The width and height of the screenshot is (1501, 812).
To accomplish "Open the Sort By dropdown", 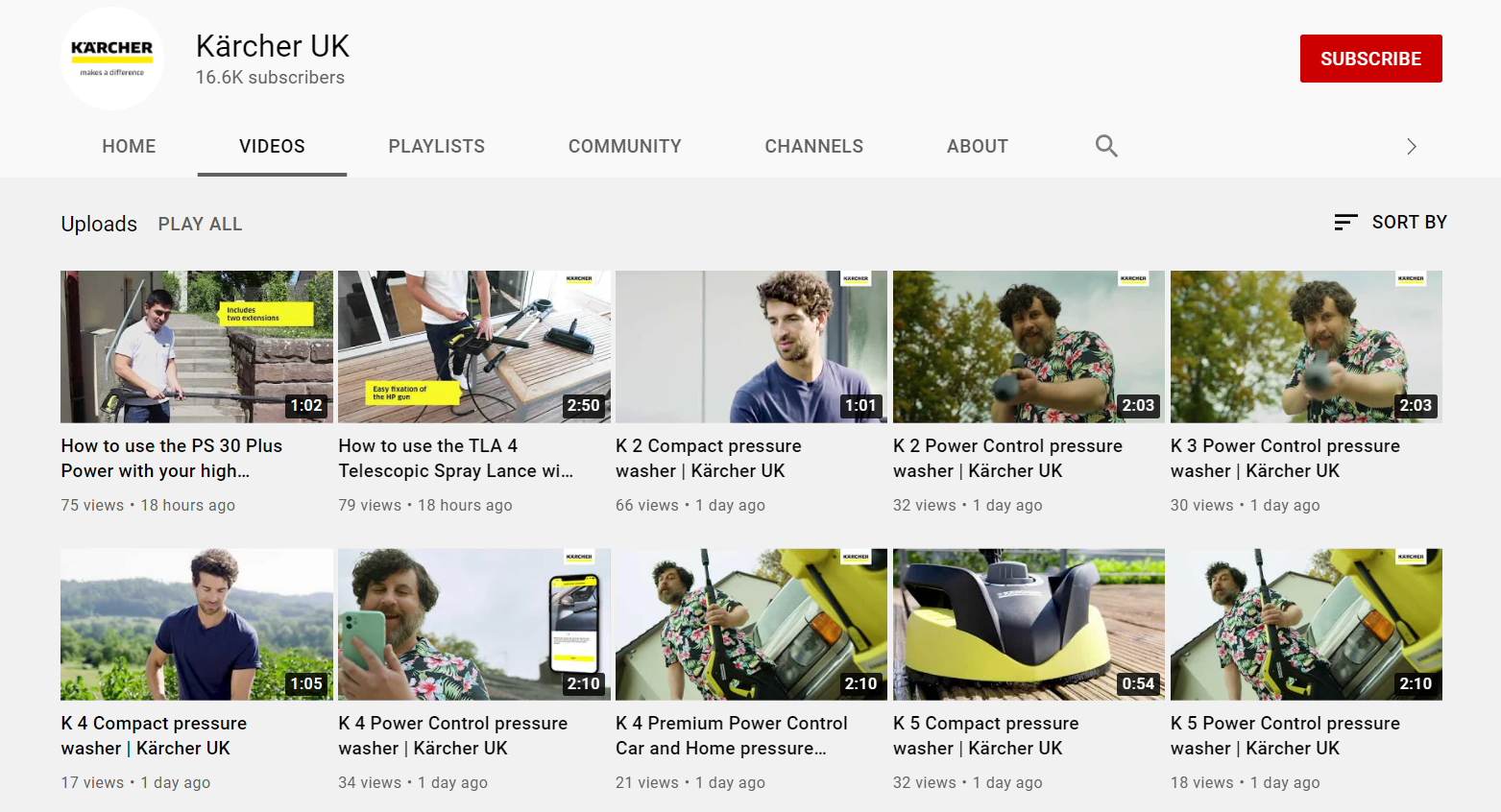I will click(x=1391, y=223).
